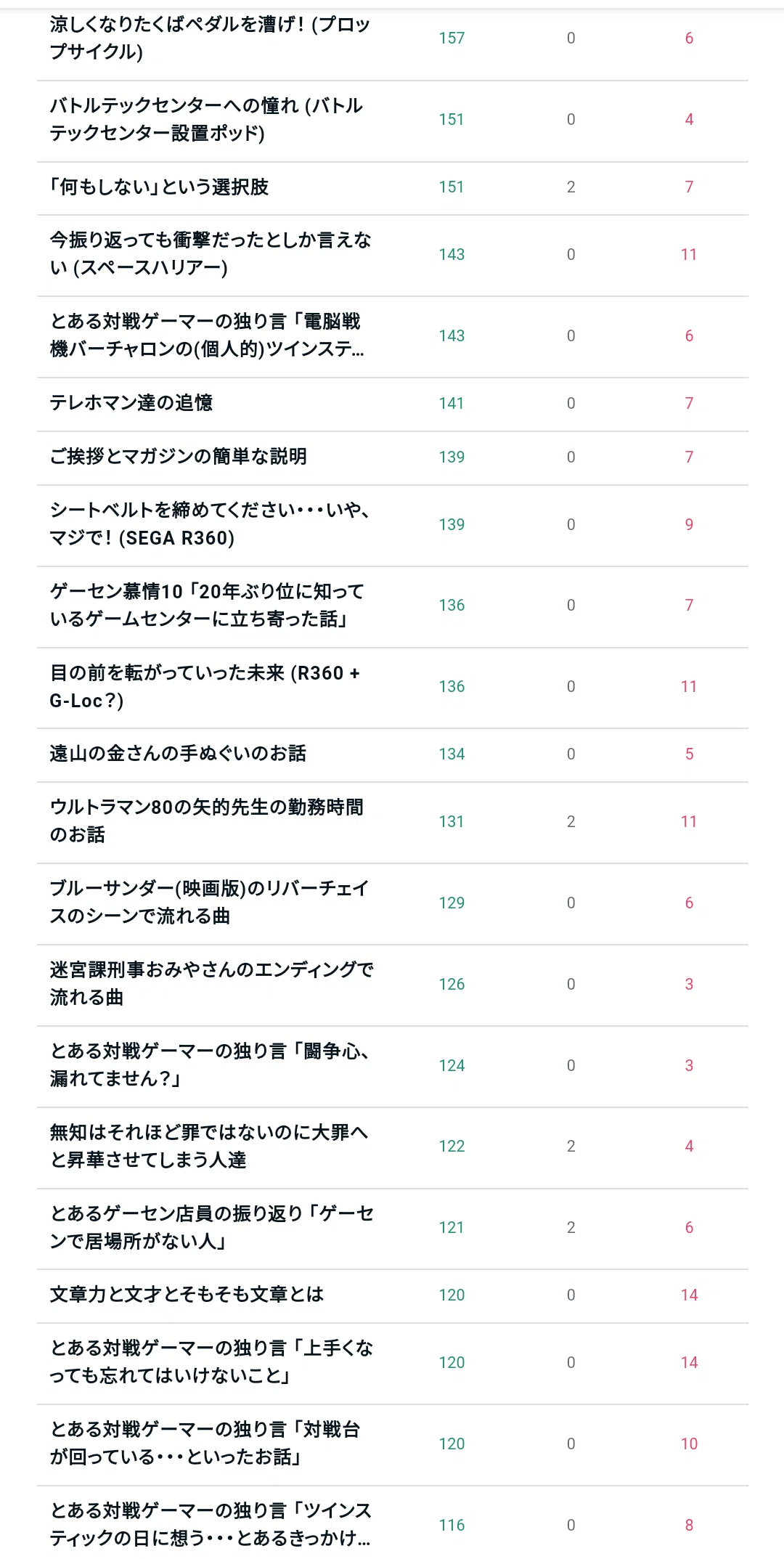This screenshot has height=1559, width=784.
Task: Open the 電脳戦機バーチャロン ツインスティック article
Action: 207,335
